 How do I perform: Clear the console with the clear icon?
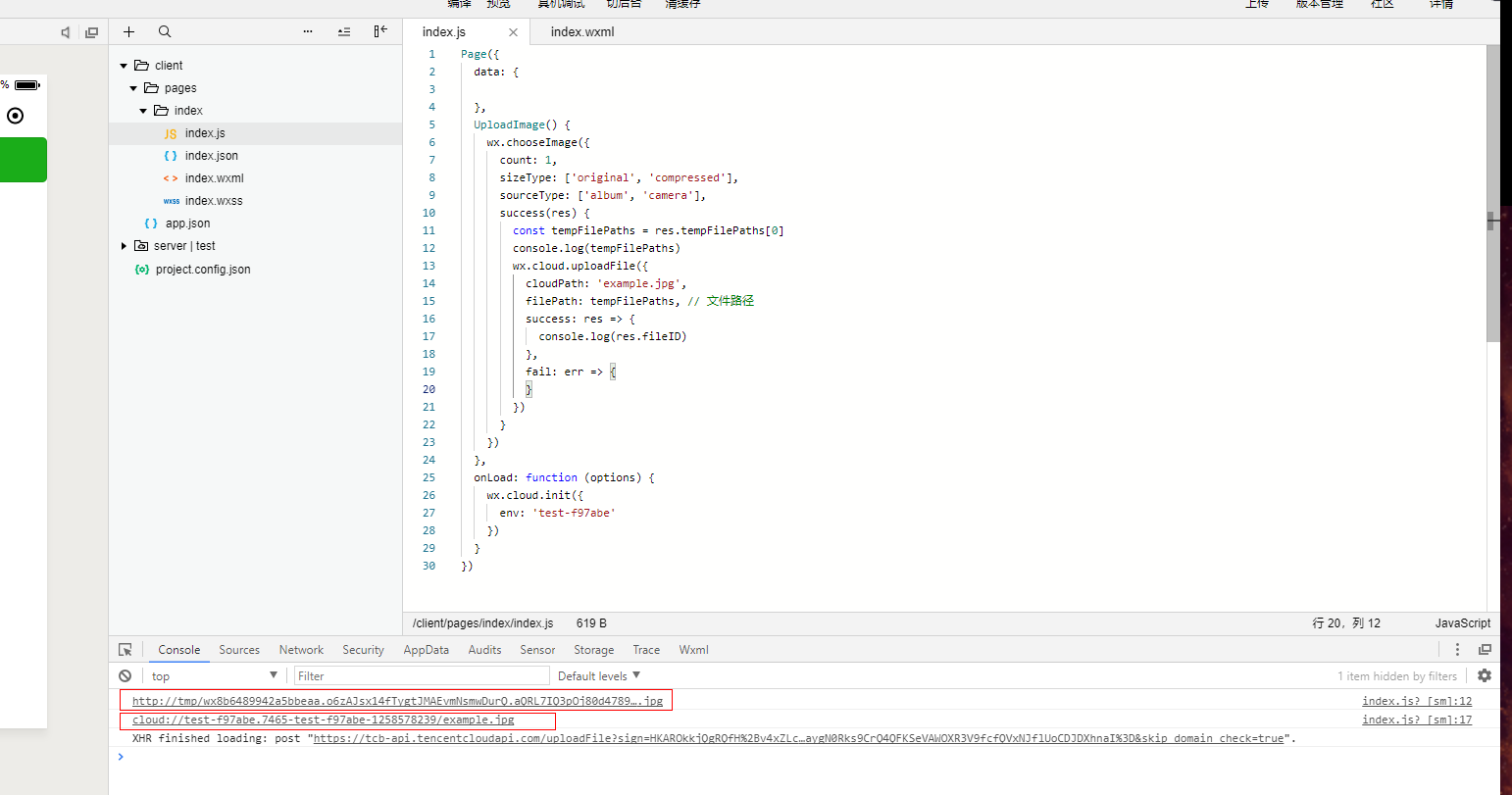[126, 676]
